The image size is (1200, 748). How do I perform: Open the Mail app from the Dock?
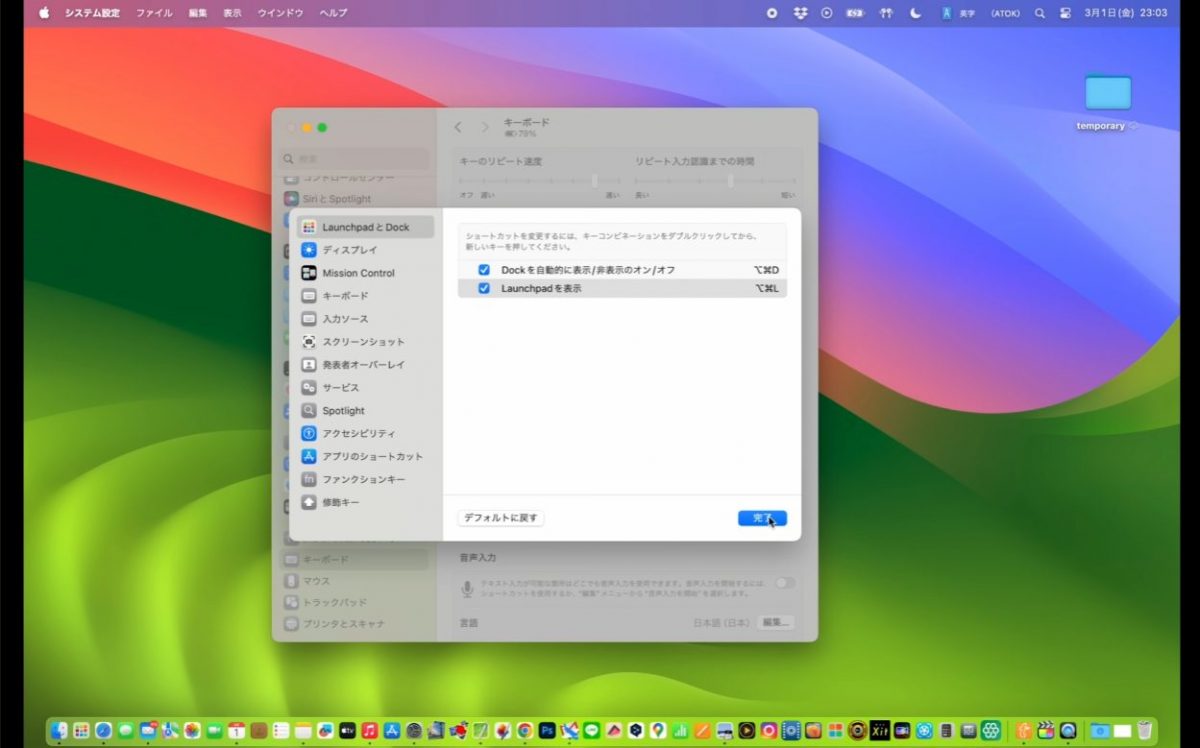(148, 731)
